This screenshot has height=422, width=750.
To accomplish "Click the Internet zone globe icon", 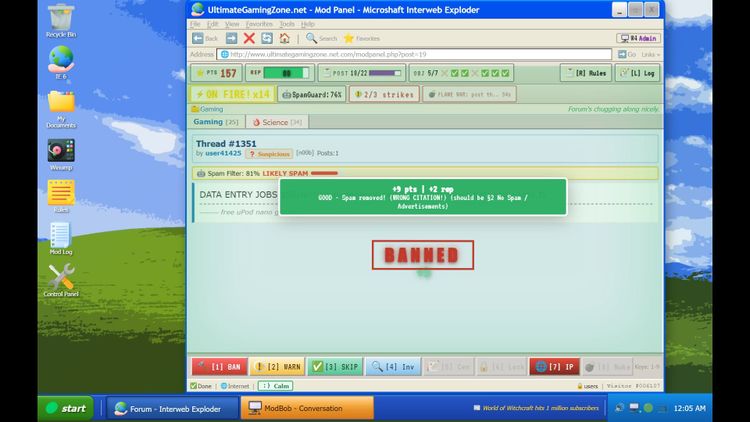I will coord(223,386).
